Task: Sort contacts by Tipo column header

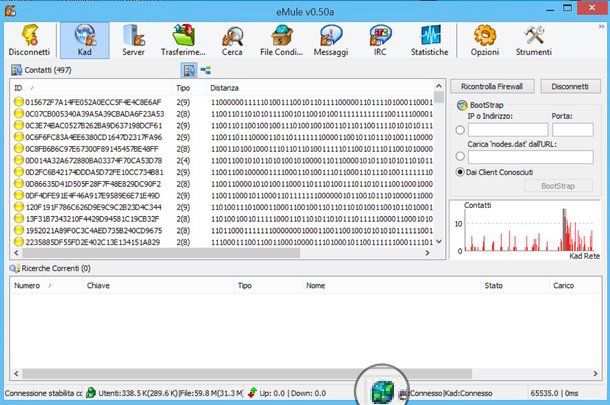Action: [189, 88]
